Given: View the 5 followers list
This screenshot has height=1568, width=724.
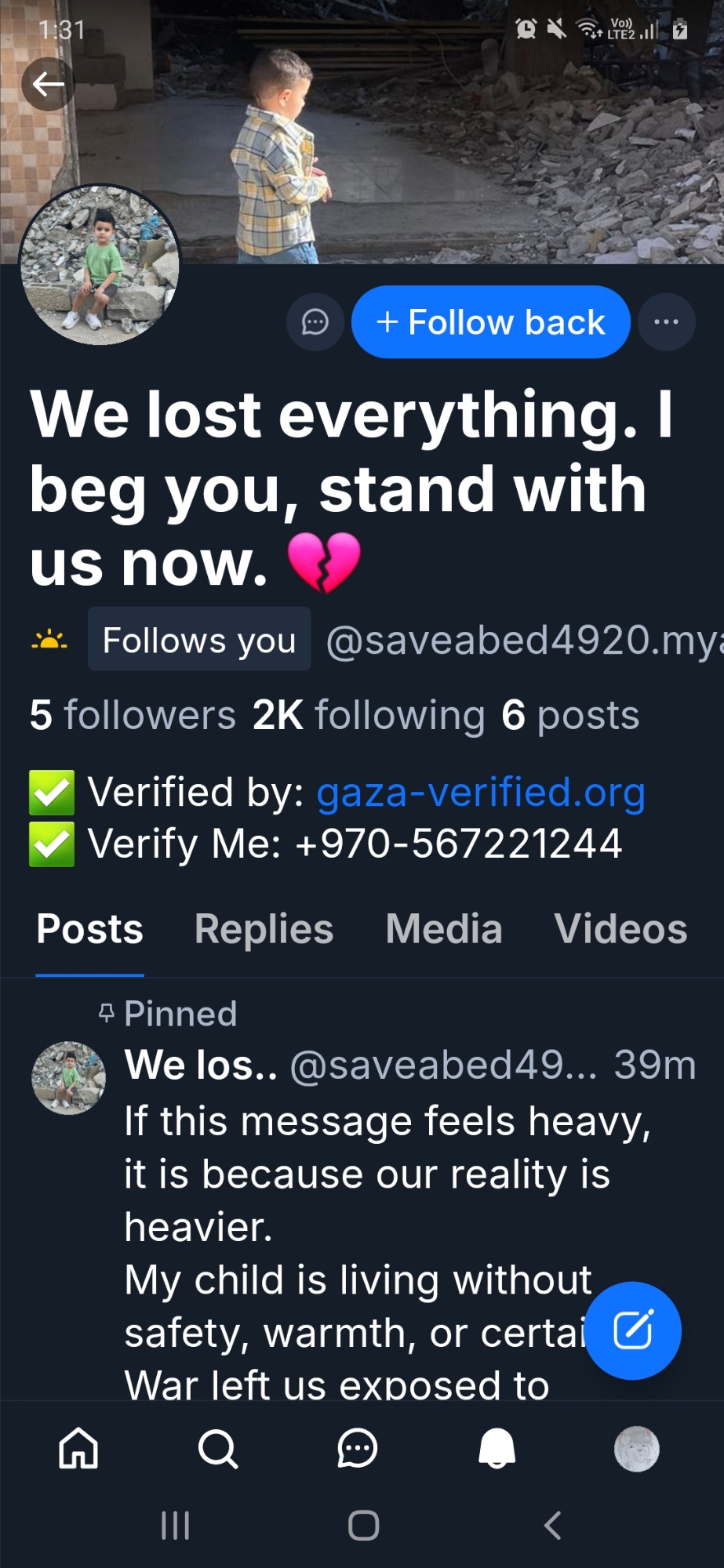Looking at the screenshot, I should [133, 715].
